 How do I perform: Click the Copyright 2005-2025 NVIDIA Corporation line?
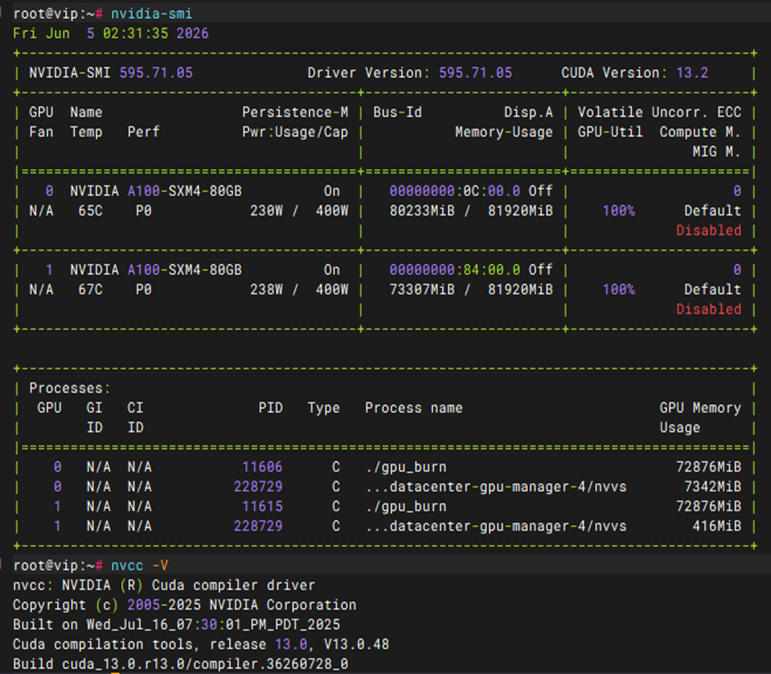click(x=184, y=605)
